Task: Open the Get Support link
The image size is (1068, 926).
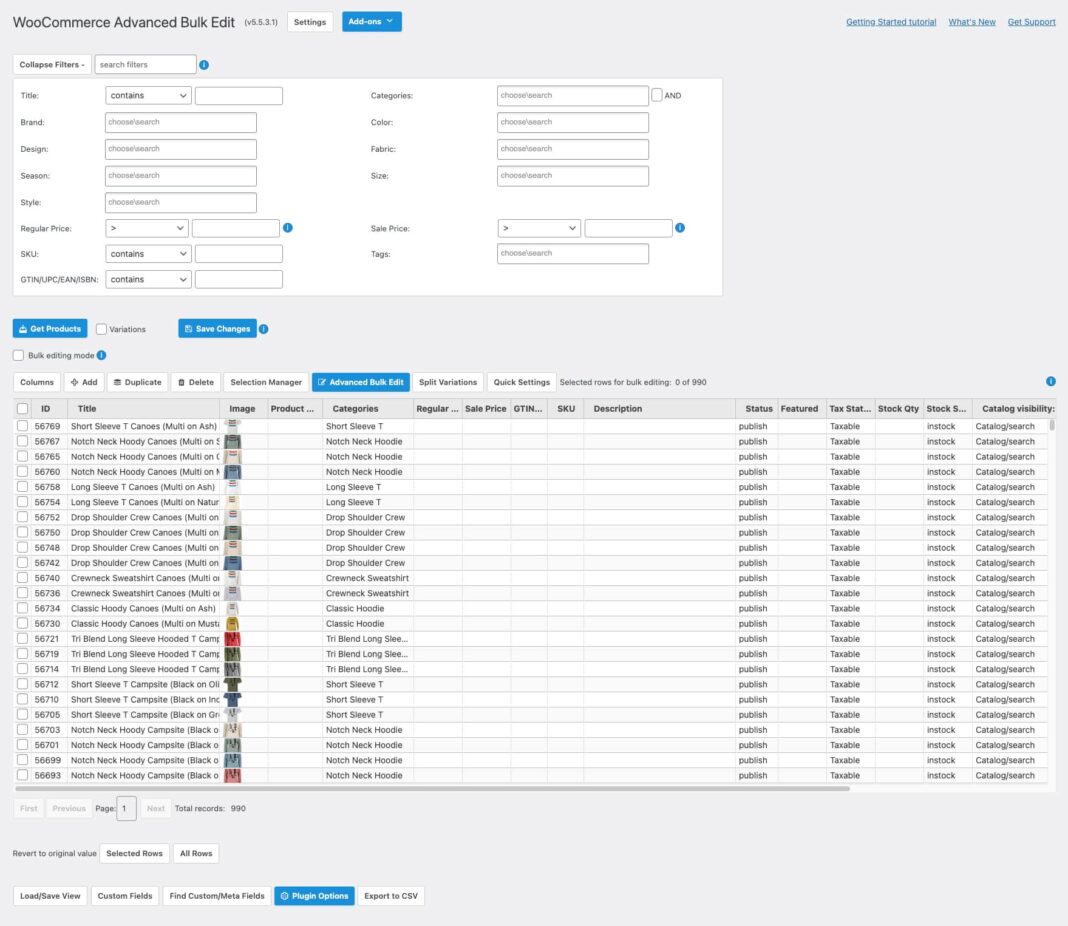Action: (1031, 22)
